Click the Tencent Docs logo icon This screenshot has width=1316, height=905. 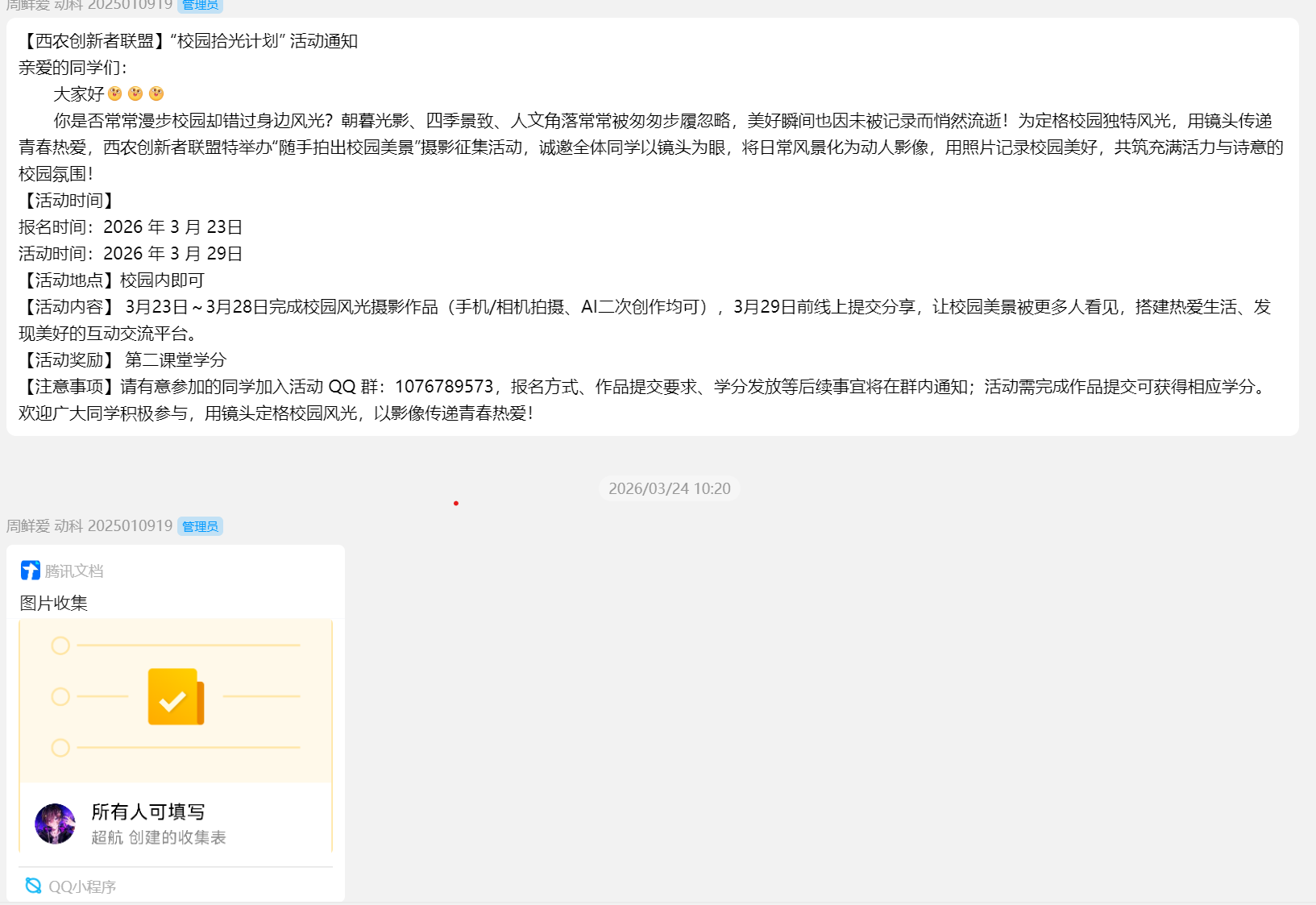[x=30, y=571]
